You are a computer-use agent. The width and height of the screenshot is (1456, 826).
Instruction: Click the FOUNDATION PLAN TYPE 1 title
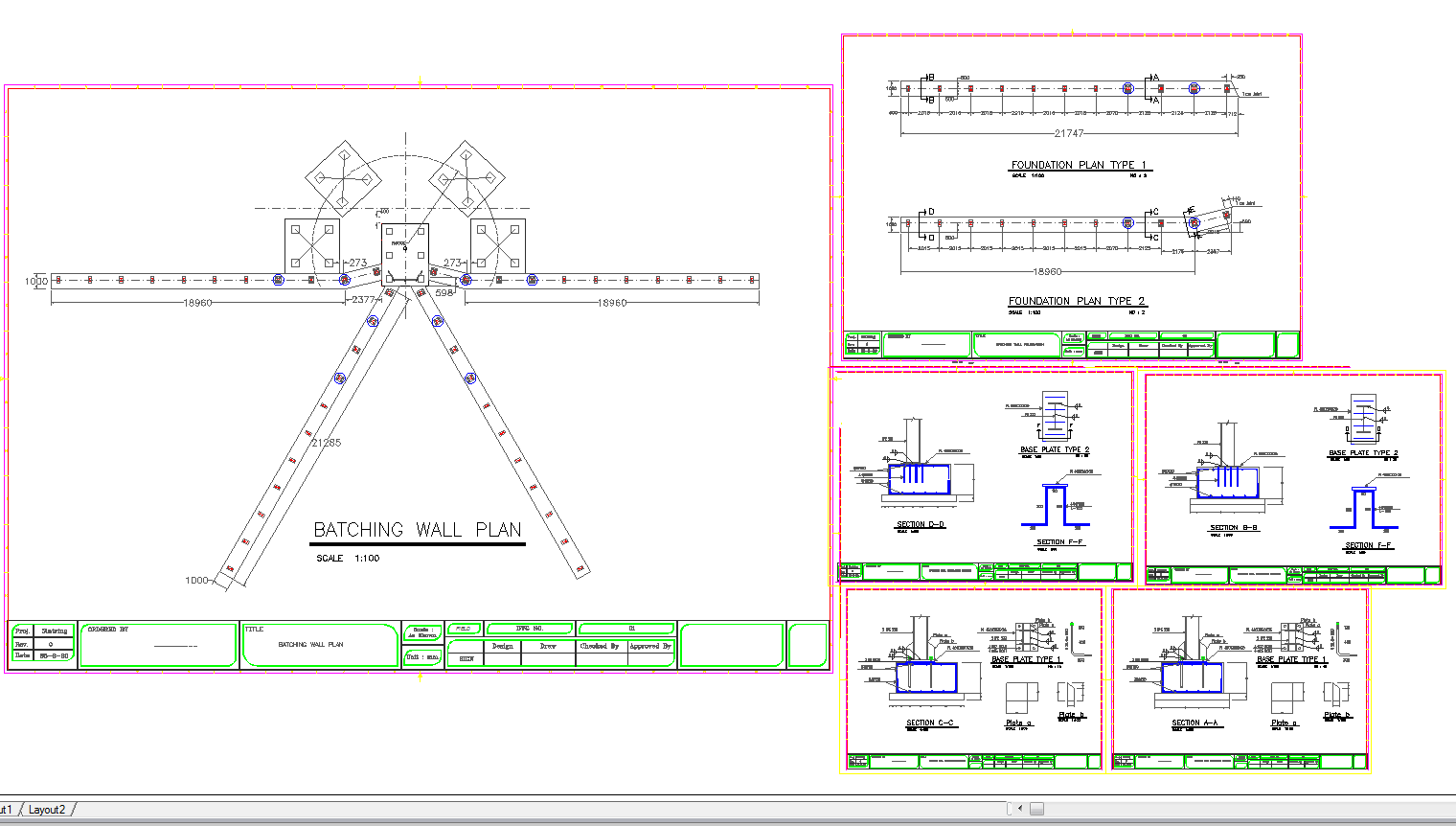pyautogui.click(x=1079, y=165)
